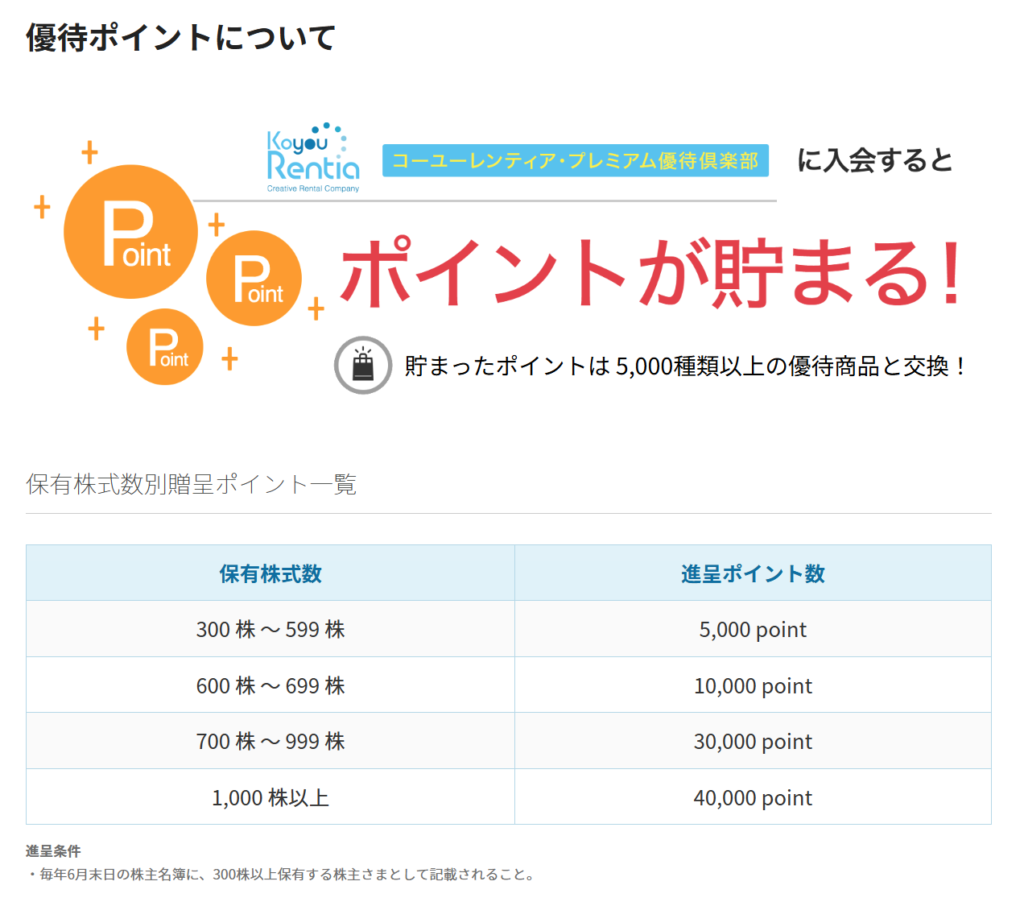
Task: Click the 進呈ポイント数 column header
Action: tap(753, 573)
